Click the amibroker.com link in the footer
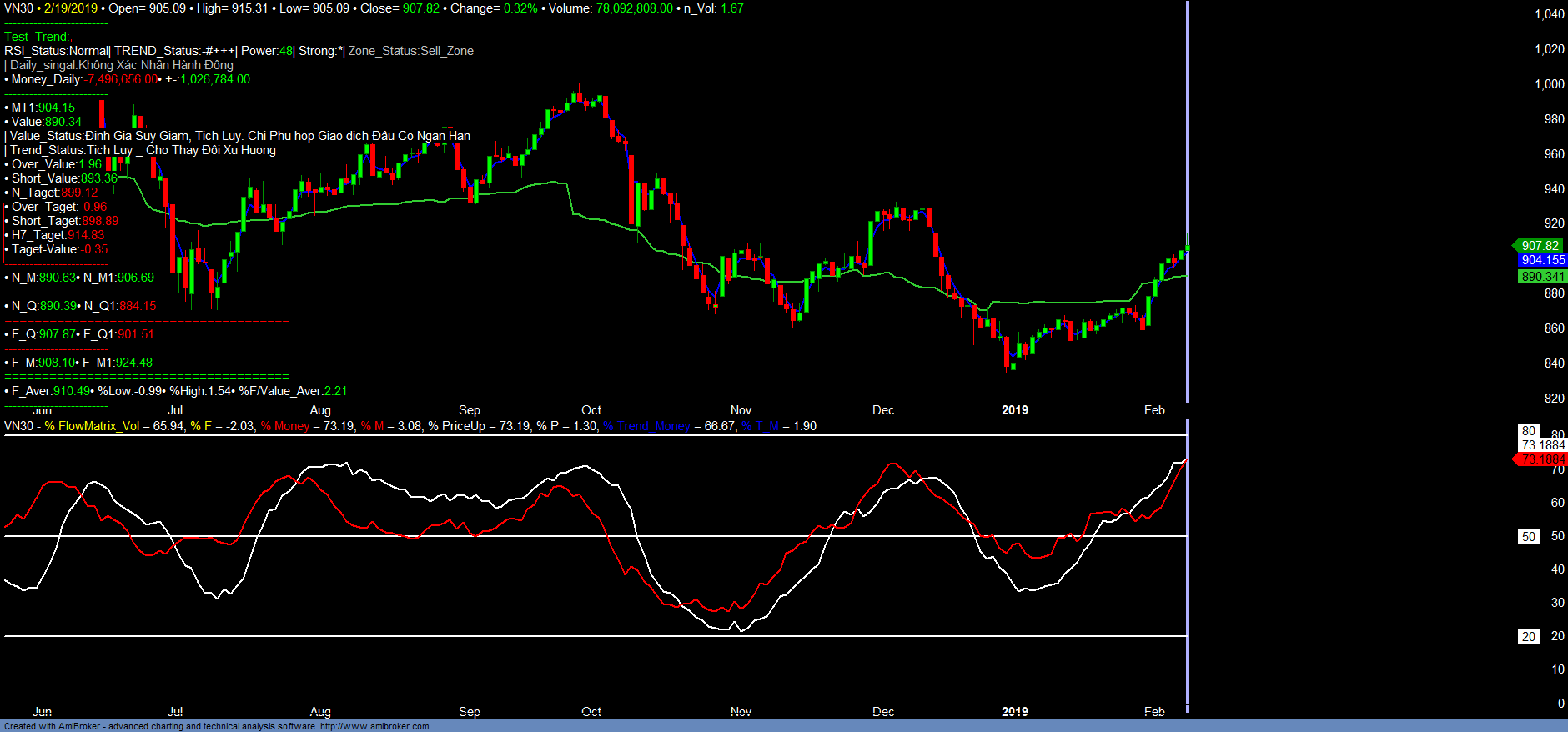The image size is (1568, 732). (x=374, y=726)
